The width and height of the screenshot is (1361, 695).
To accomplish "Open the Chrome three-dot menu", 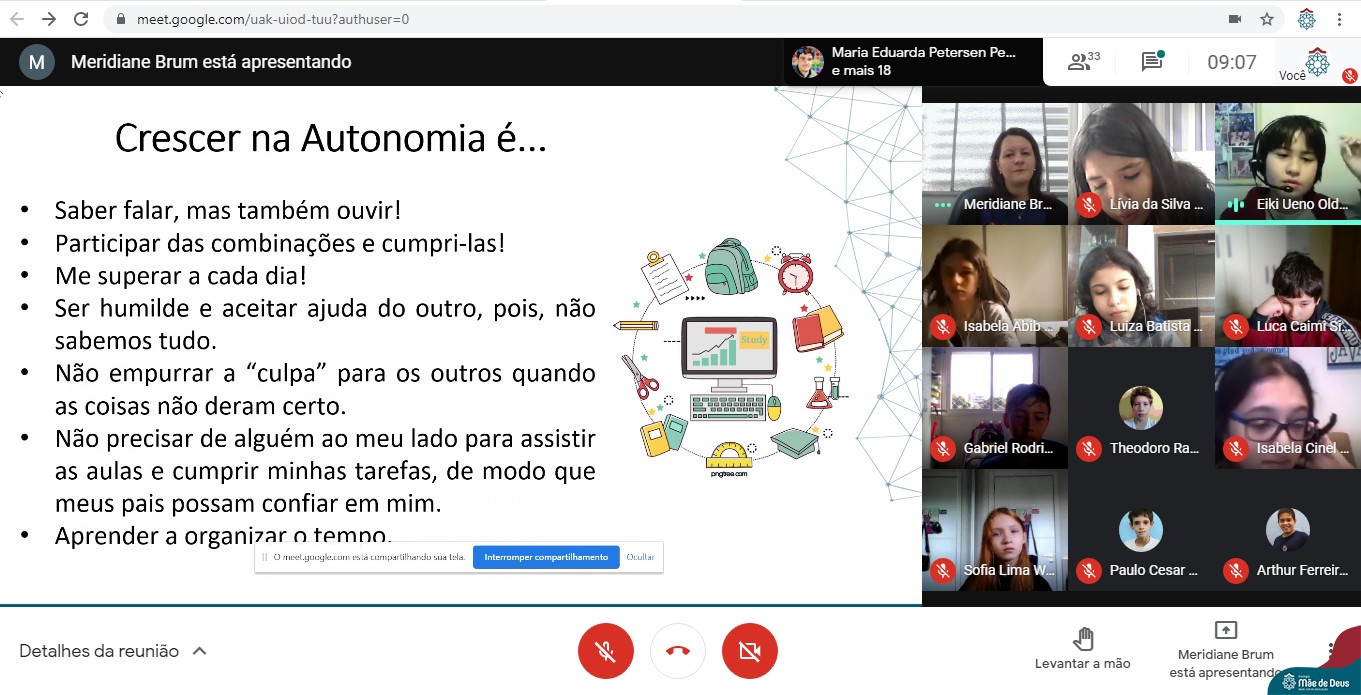I will [1339, 19].
